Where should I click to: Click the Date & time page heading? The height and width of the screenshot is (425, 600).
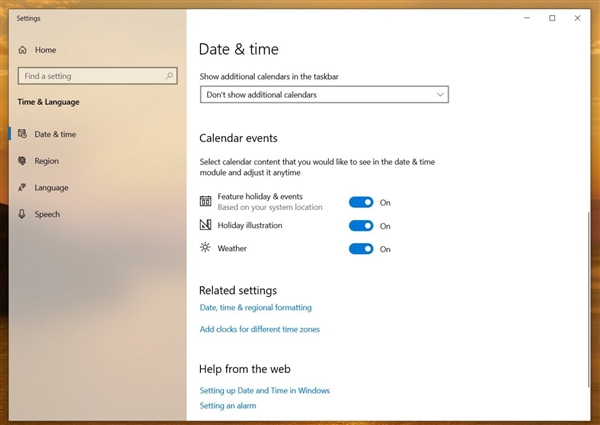click(x=239, y=49)
